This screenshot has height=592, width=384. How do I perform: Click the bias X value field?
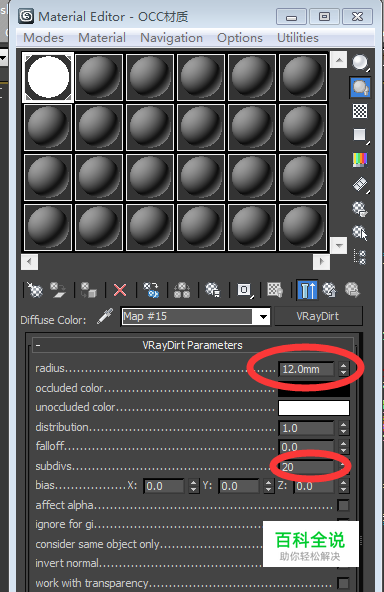164,486
